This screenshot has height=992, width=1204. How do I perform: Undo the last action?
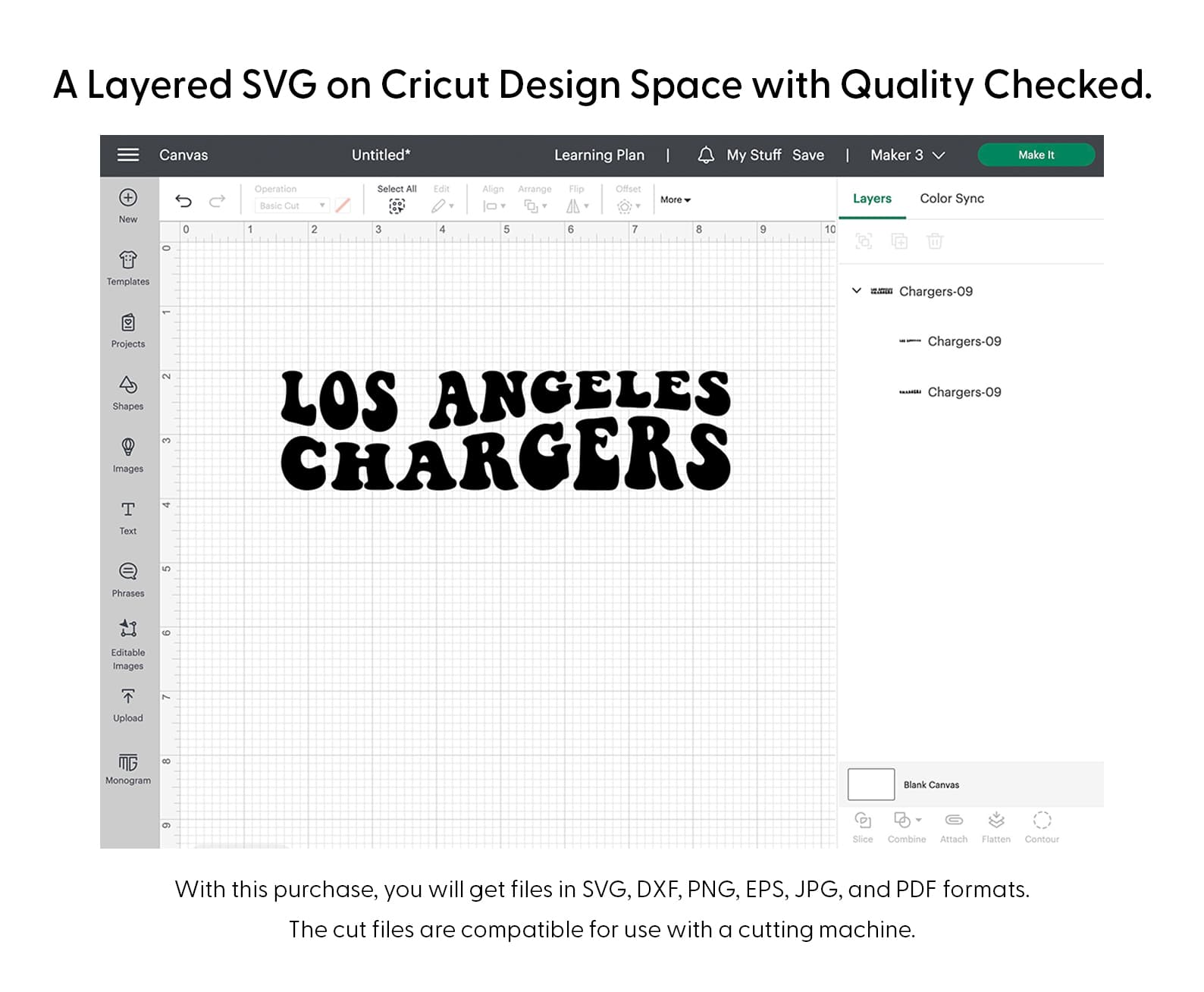[183, 201]
